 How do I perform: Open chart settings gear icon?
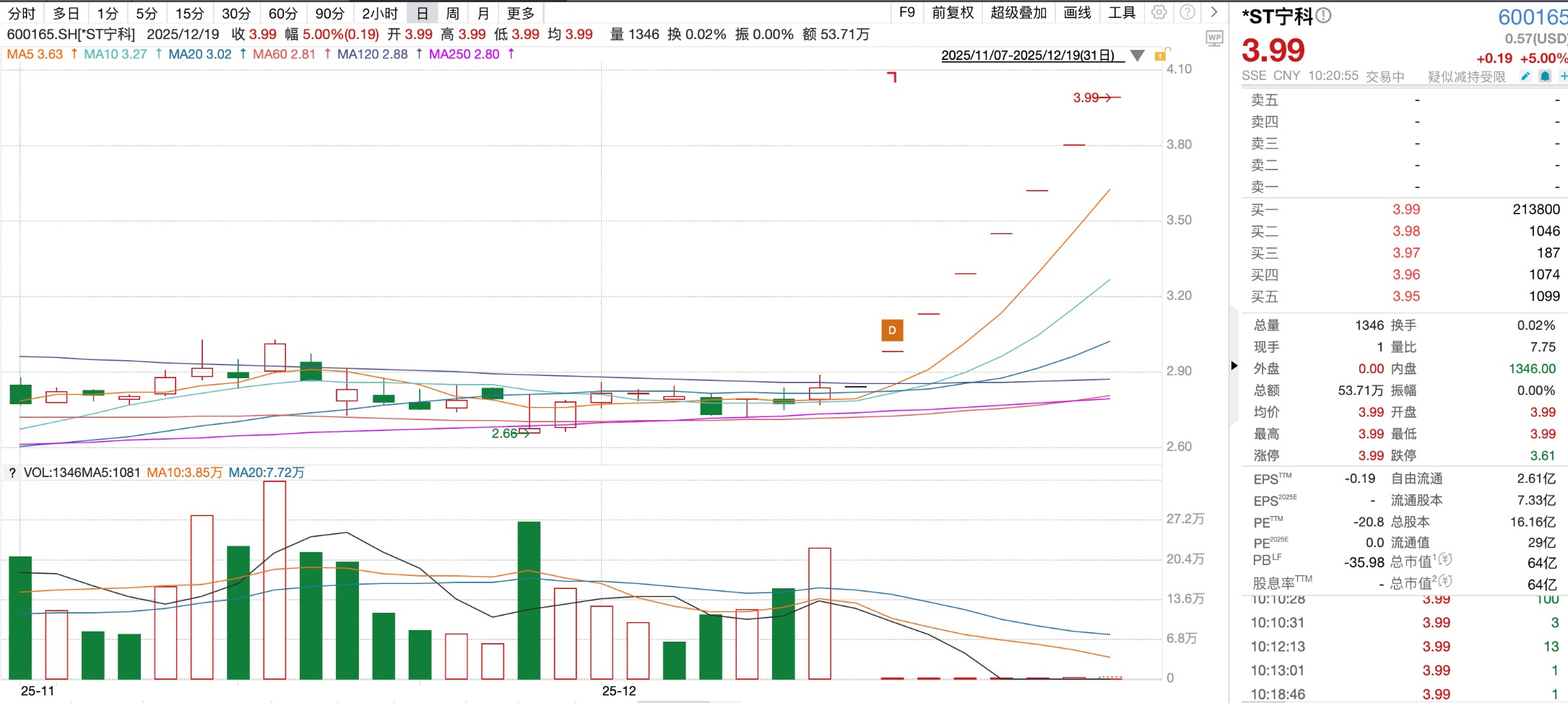[1158, 12]
